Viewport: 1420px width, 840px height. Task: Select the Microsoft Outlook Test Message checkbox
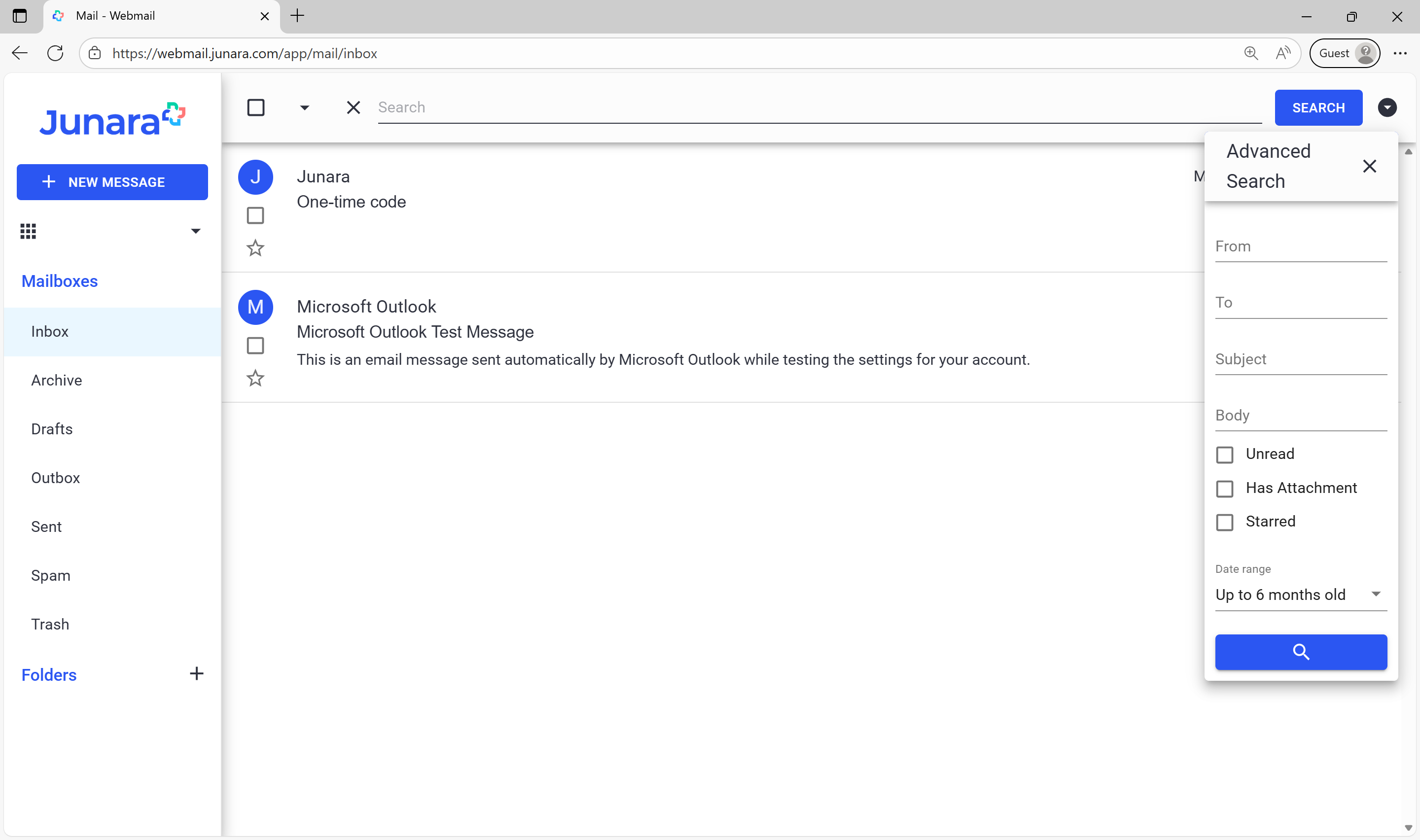[255, 345]
